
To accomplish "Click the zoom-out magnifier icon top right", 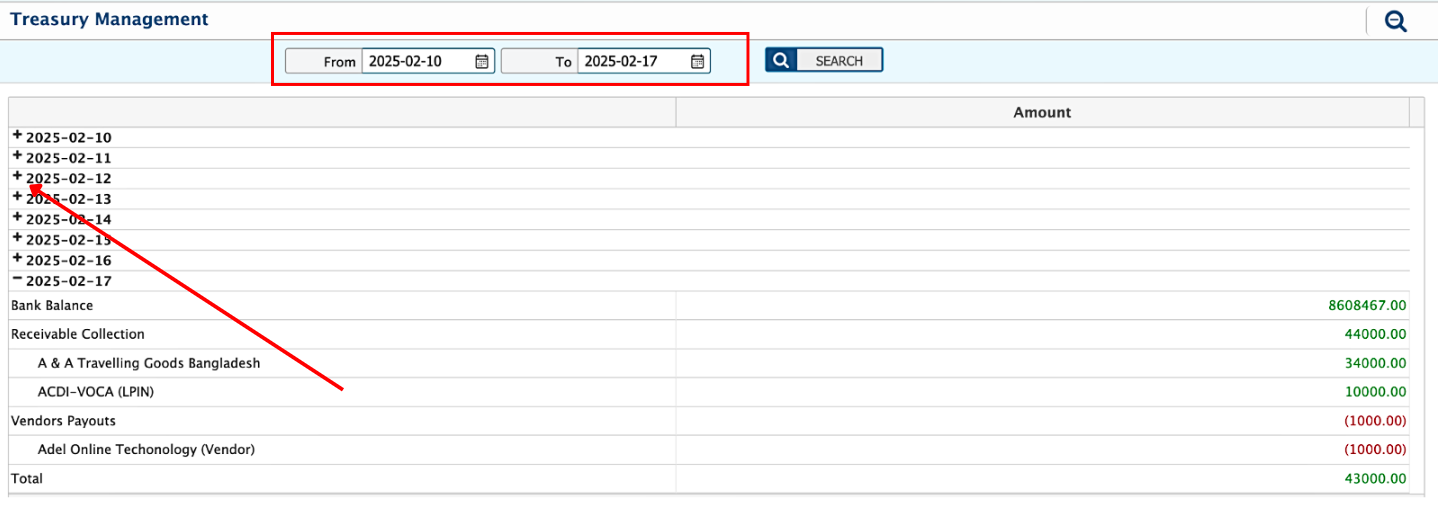I will point(1395,21).
